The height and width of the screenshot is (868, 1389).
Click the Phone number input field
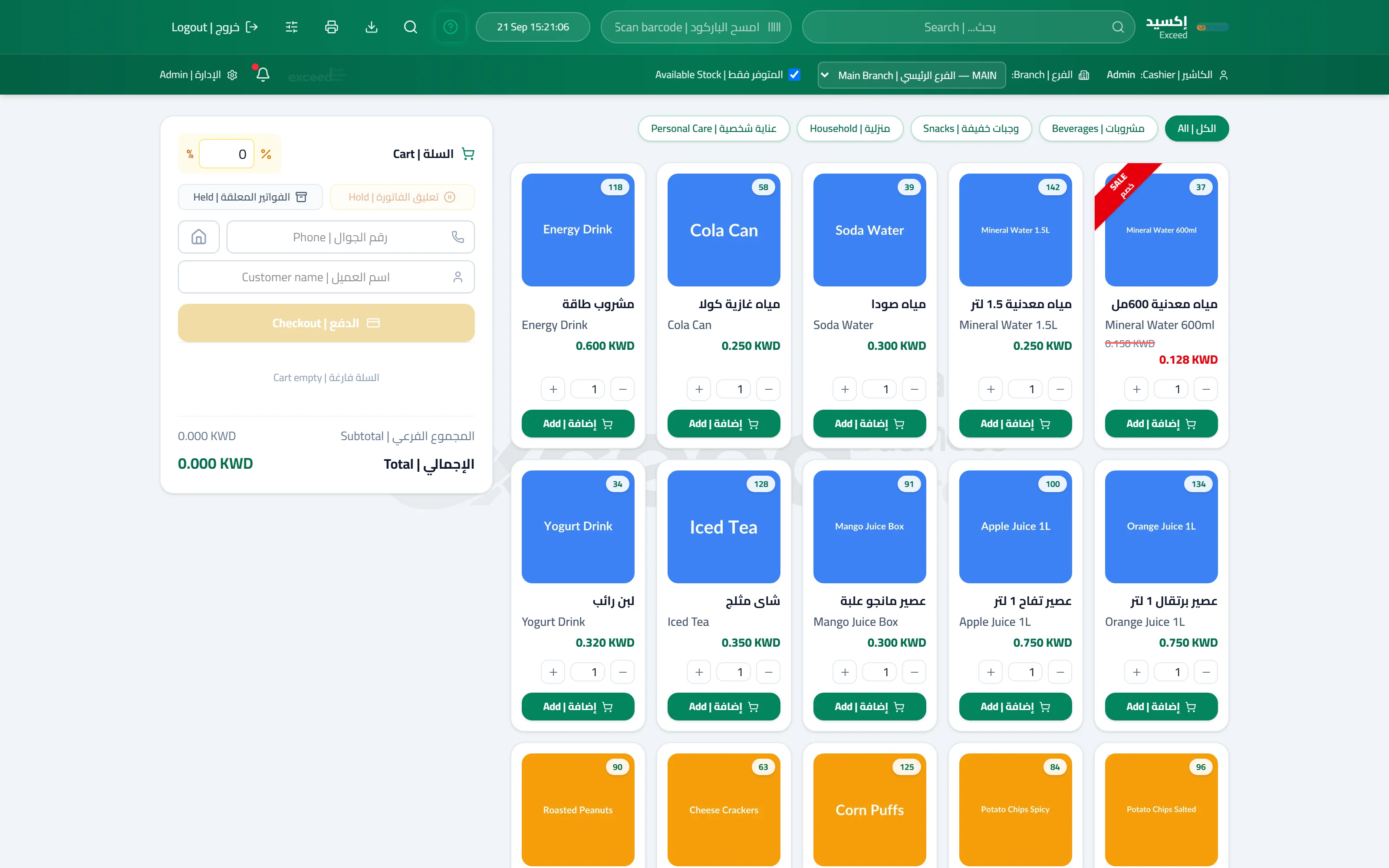351,237
